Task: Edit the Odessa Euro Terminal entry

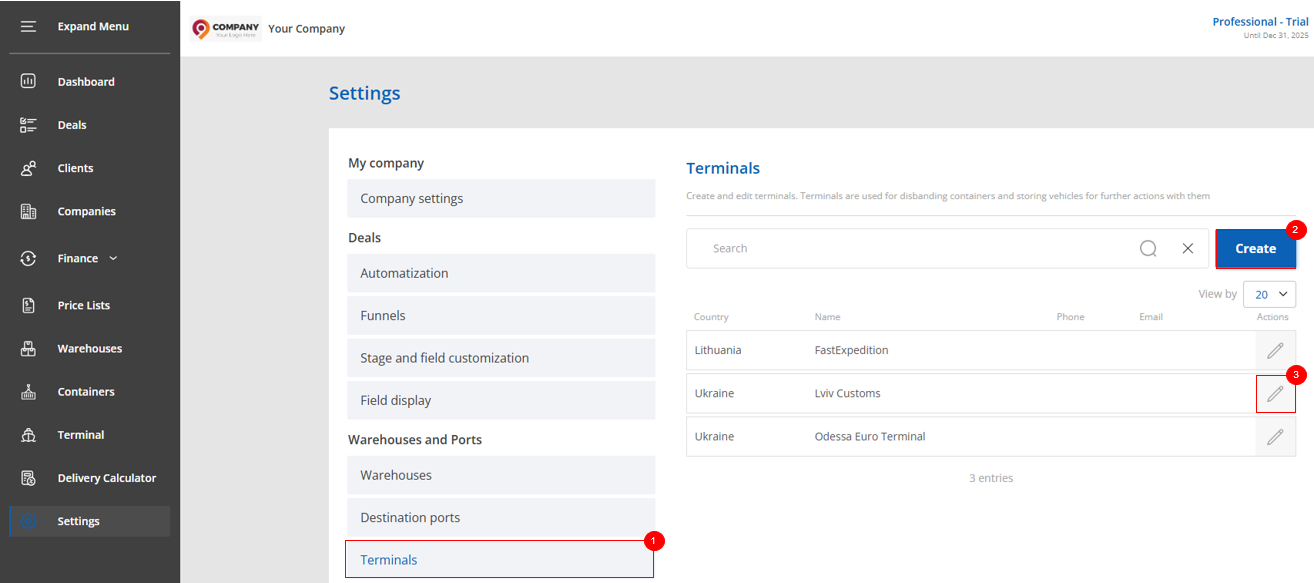Action: pos(1275,436)
